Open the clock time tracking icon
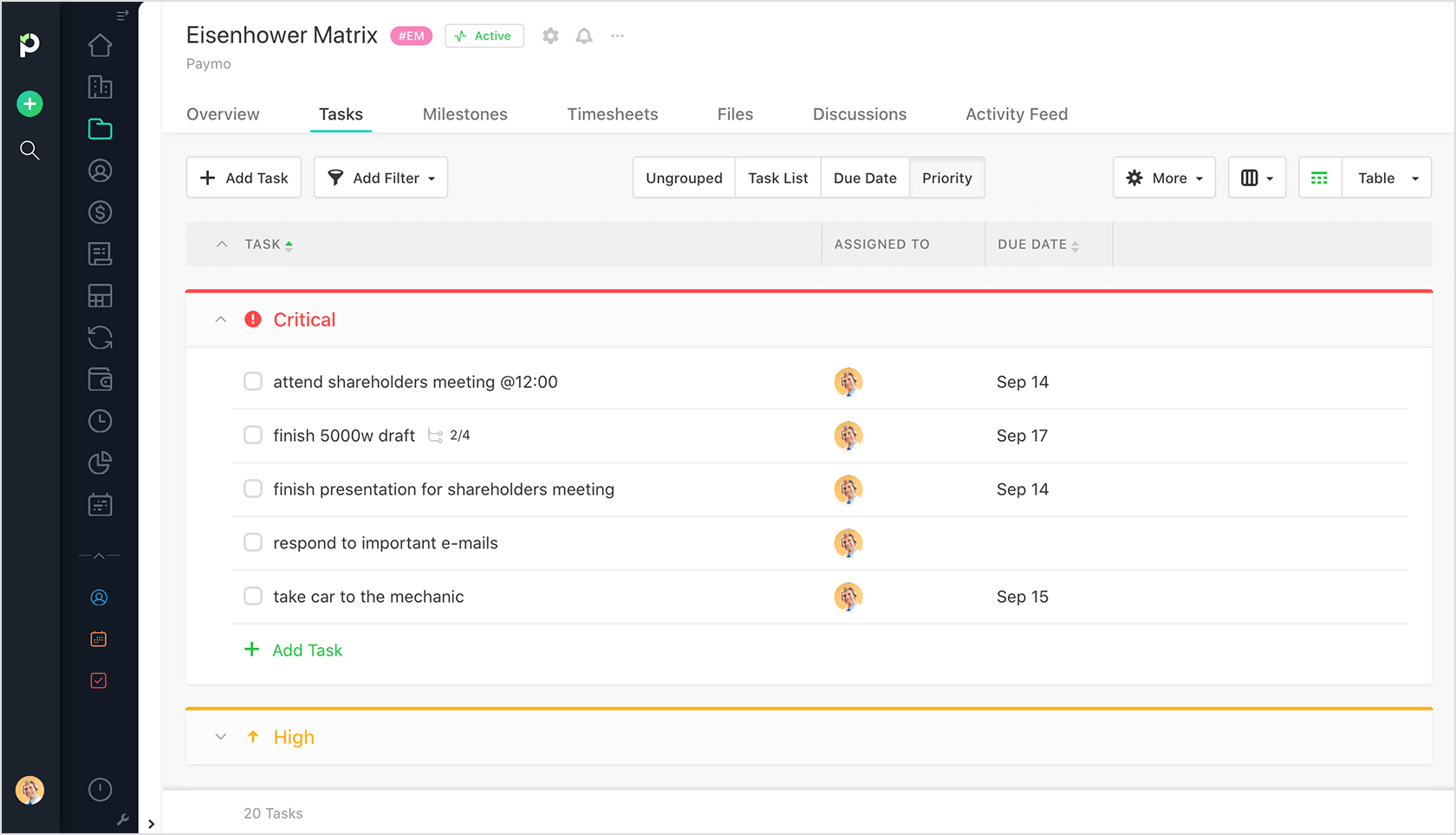The image size is (1456, 835). point(100,421)
